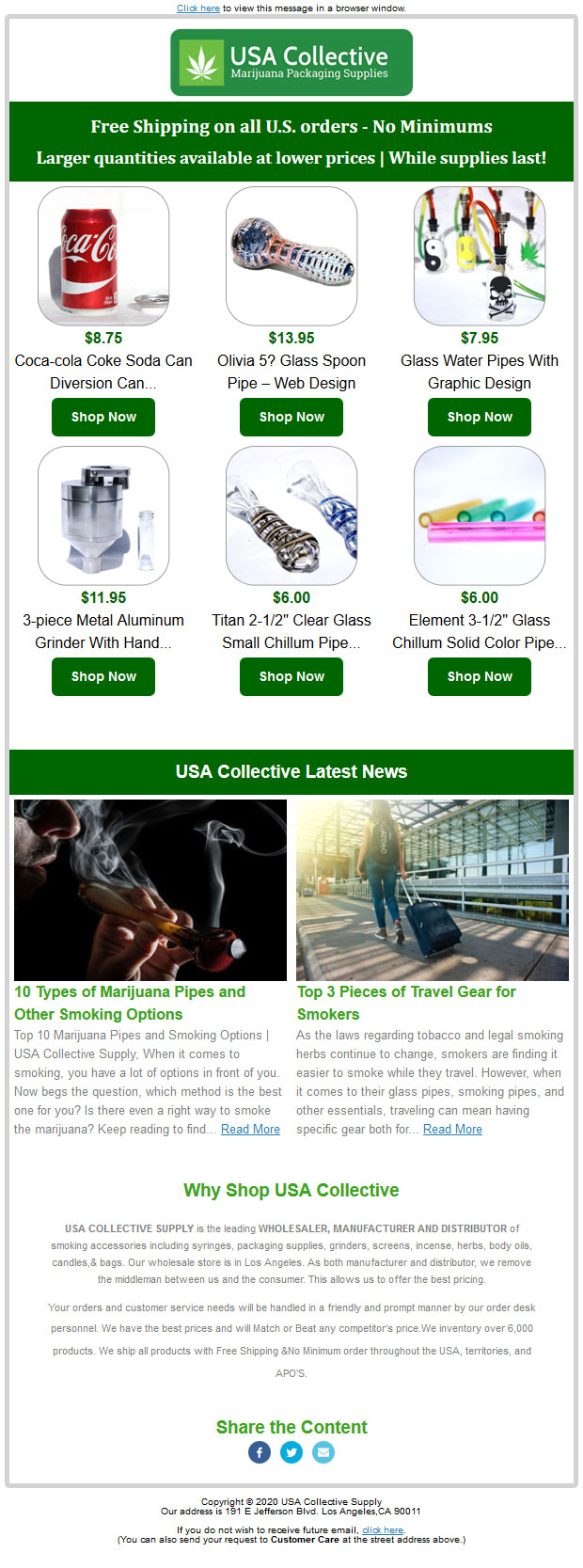The image size is (583, 1568).
Task: Click Shop Now under Coca-cola Soda Can
Action: (x=103, y=417)
